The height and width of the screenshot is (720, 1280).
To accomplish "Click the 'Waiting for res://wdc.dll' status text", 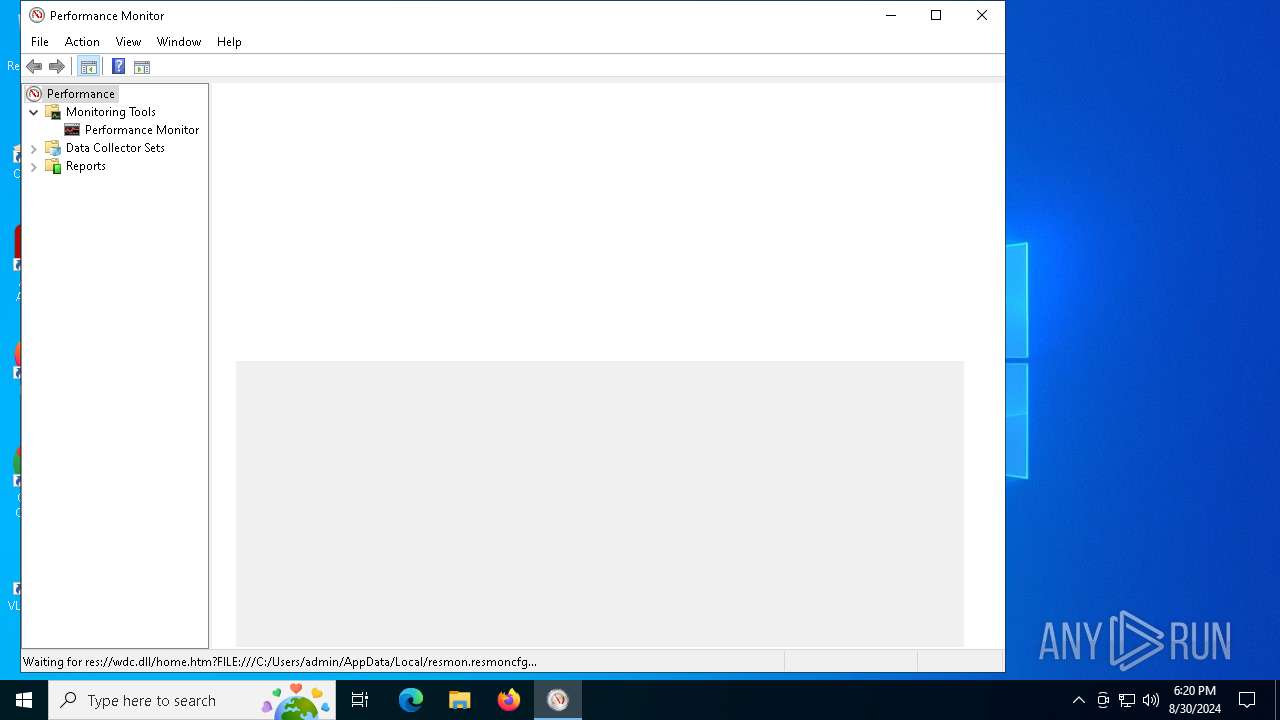I will (x=280, y=662).
